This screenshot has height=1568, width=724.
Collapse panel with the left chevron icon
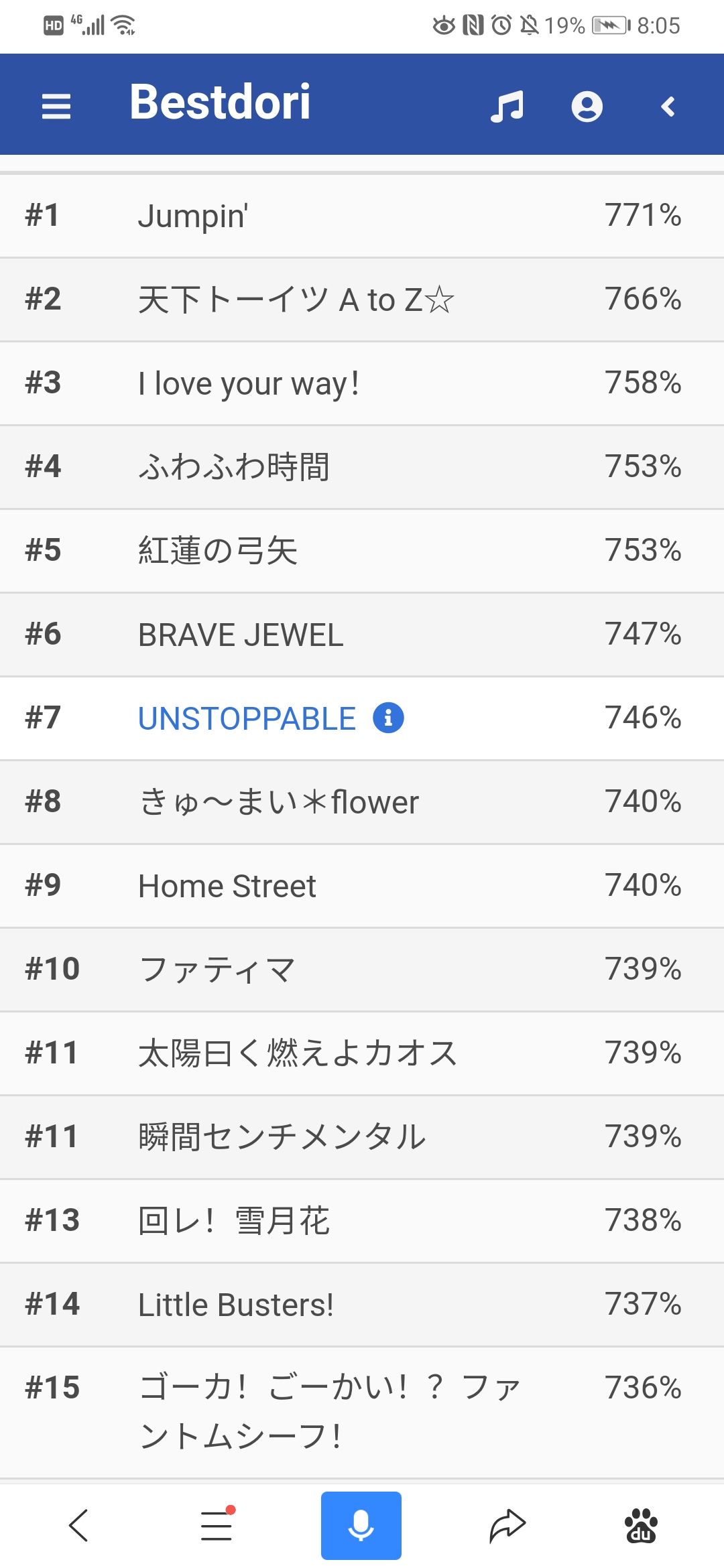(x=668, y=107)
